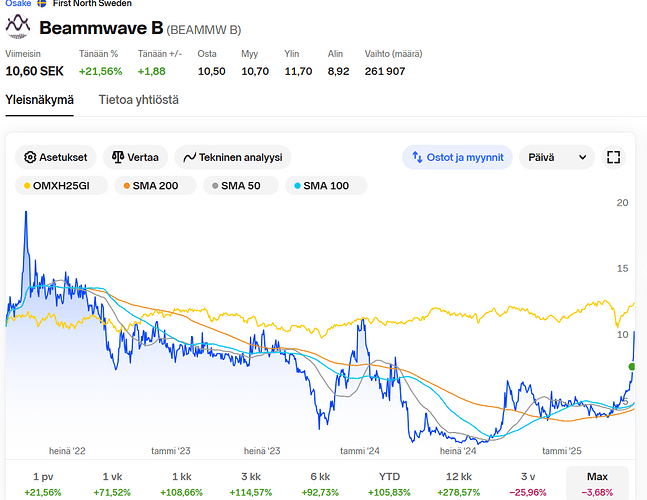647x500 pixels.
Task: Switch to the Tietoa yhtiöstä tab
Action: [139, 100]
